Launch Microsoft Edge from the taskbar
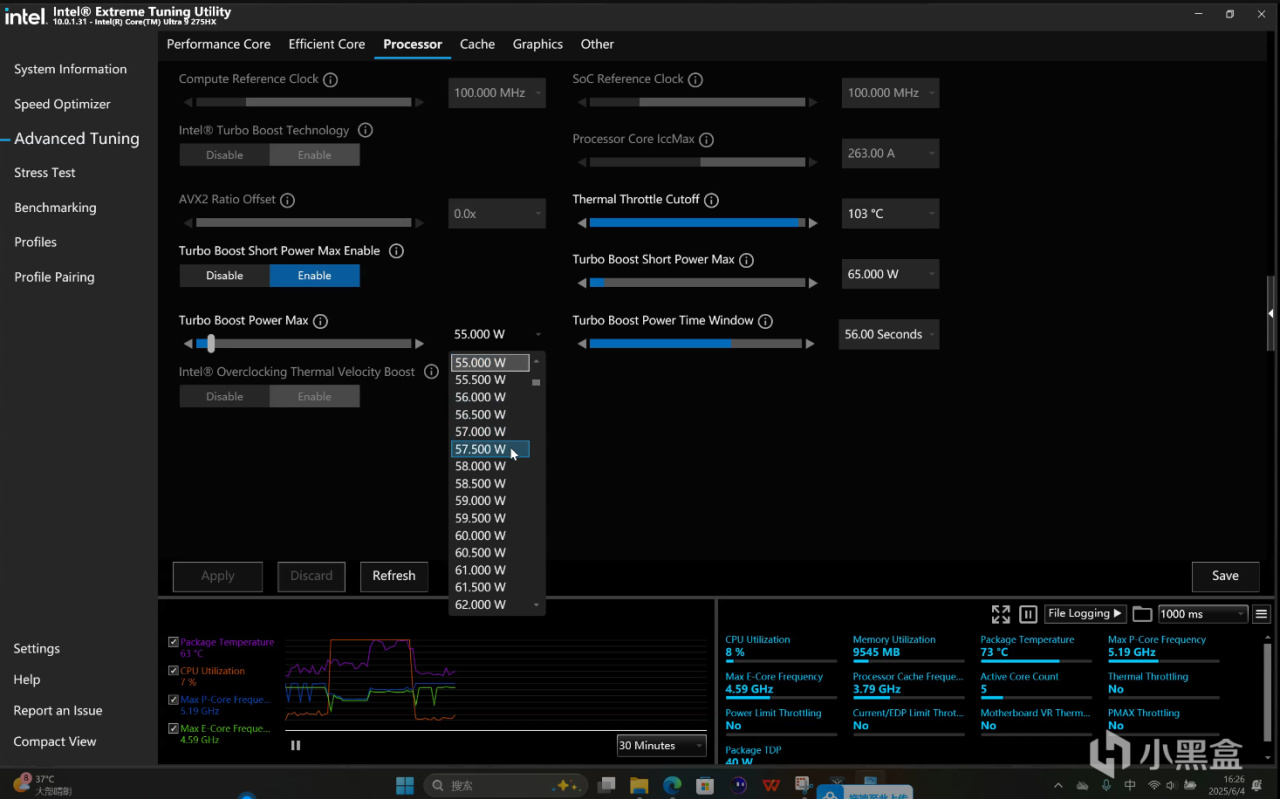 click(x=672, y=785)
